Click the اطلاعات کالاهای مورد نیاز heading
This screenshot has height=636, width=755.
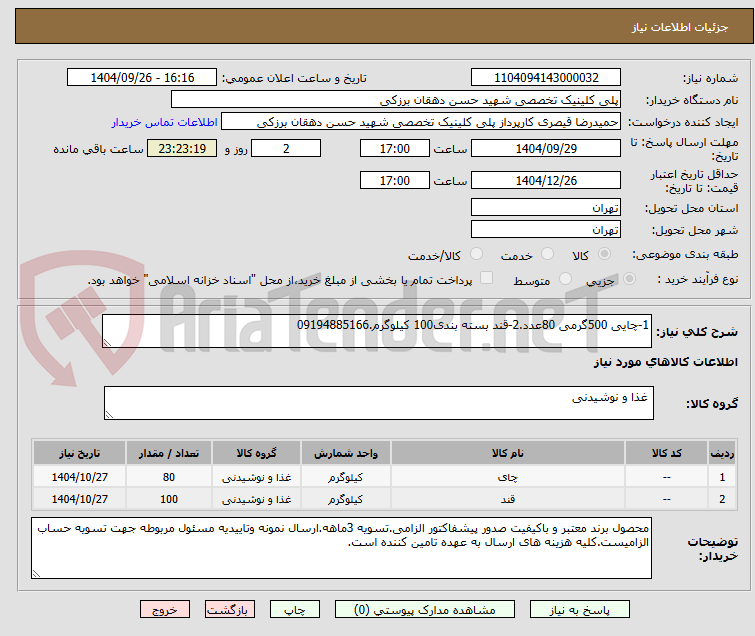point(665,362)
